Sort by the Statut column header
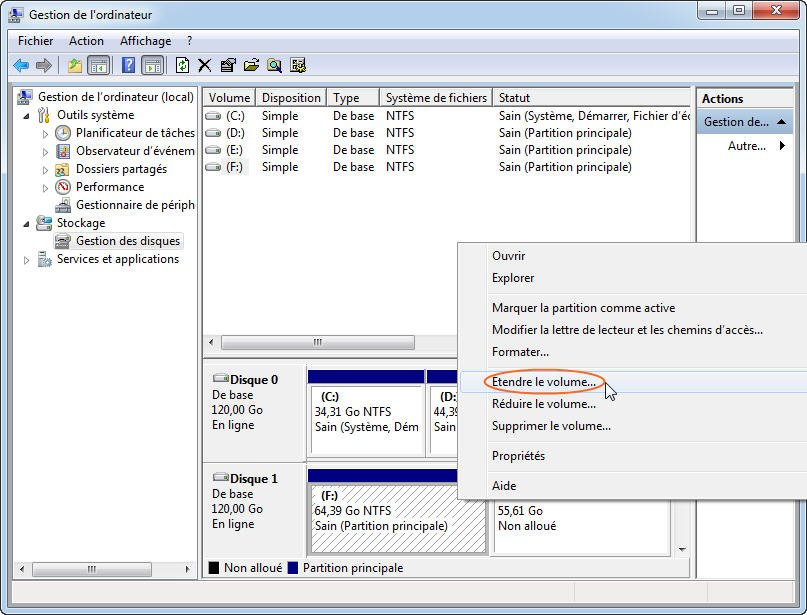 [591, 98]
